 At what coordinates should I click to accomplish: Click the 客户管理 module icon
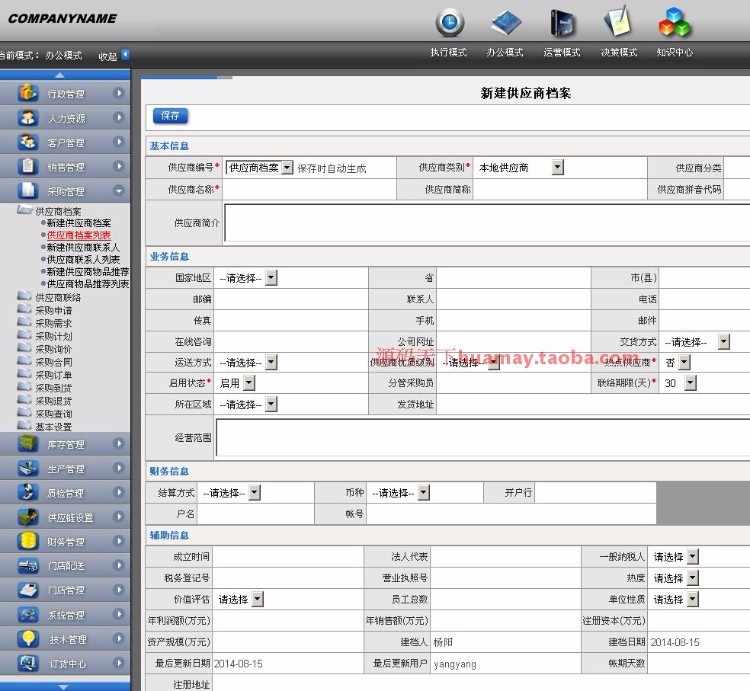point(28,142)
